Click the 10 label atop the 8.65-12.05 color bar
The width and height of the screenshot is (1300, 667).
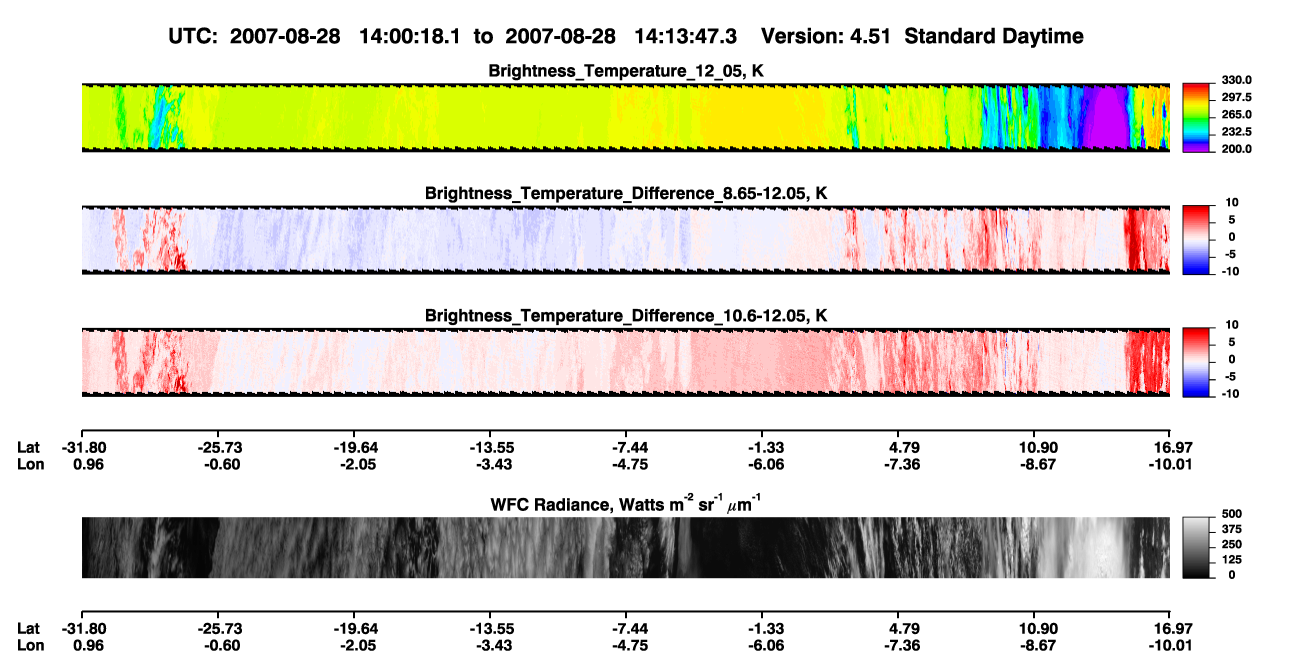tap(1232, 202)
